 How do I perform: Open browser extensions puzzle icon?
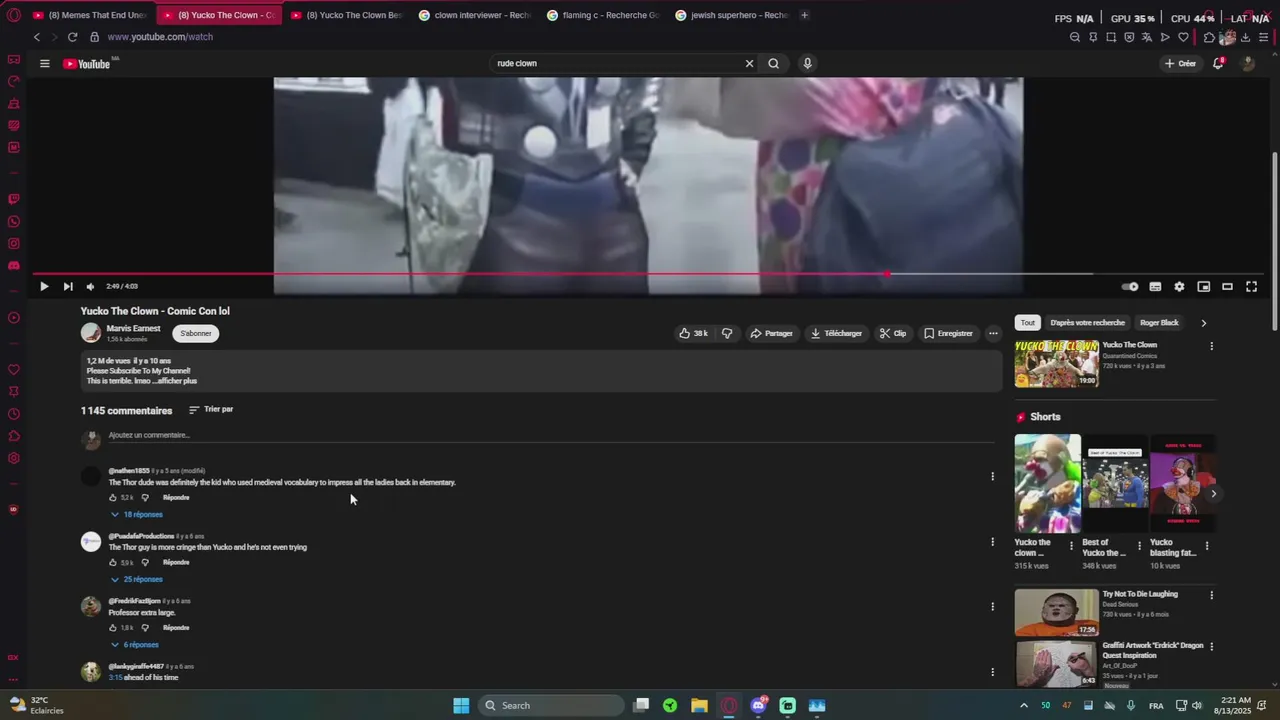(1209, 37)
